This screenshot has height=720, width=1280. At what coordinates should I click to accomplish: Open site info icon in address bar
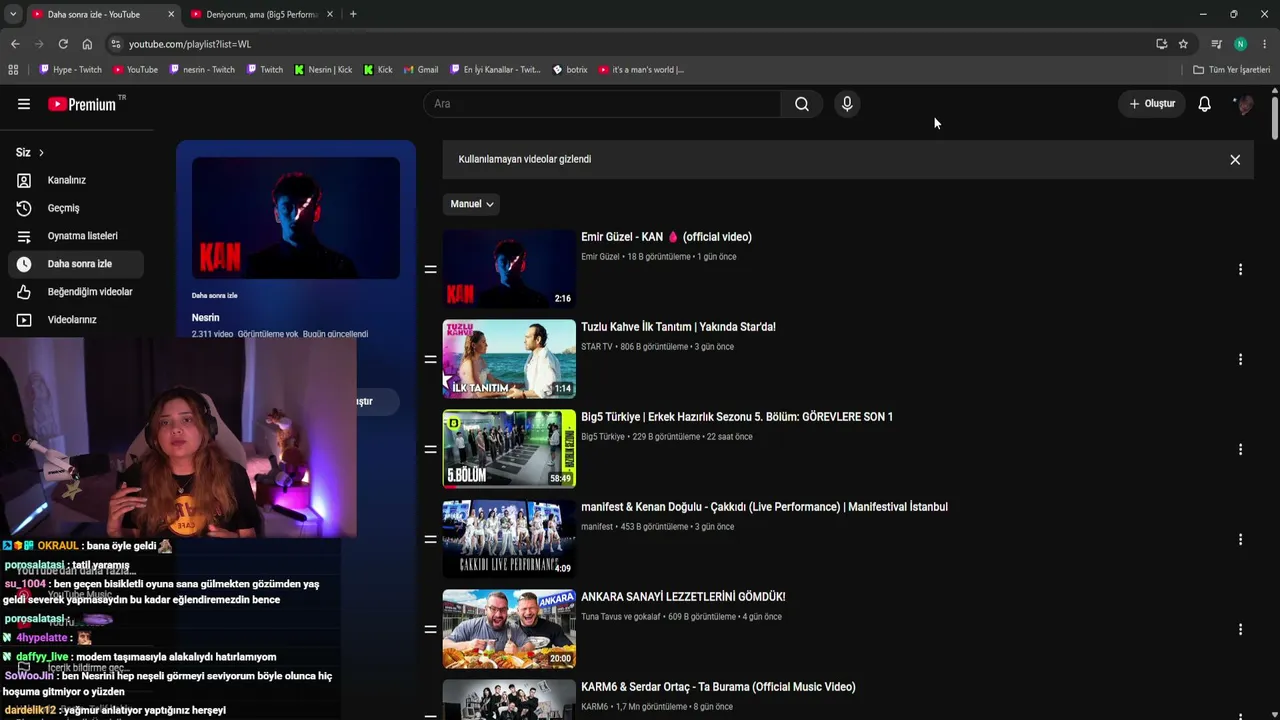pyautogui.click(x=115, y=44)
